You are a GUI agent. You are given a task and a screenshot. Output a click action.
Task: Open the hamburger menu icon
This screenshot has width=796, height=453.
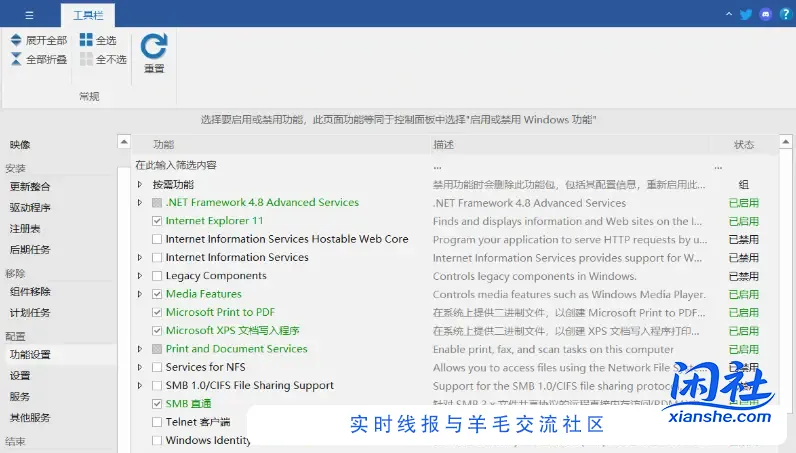click(x=29, y=15)
